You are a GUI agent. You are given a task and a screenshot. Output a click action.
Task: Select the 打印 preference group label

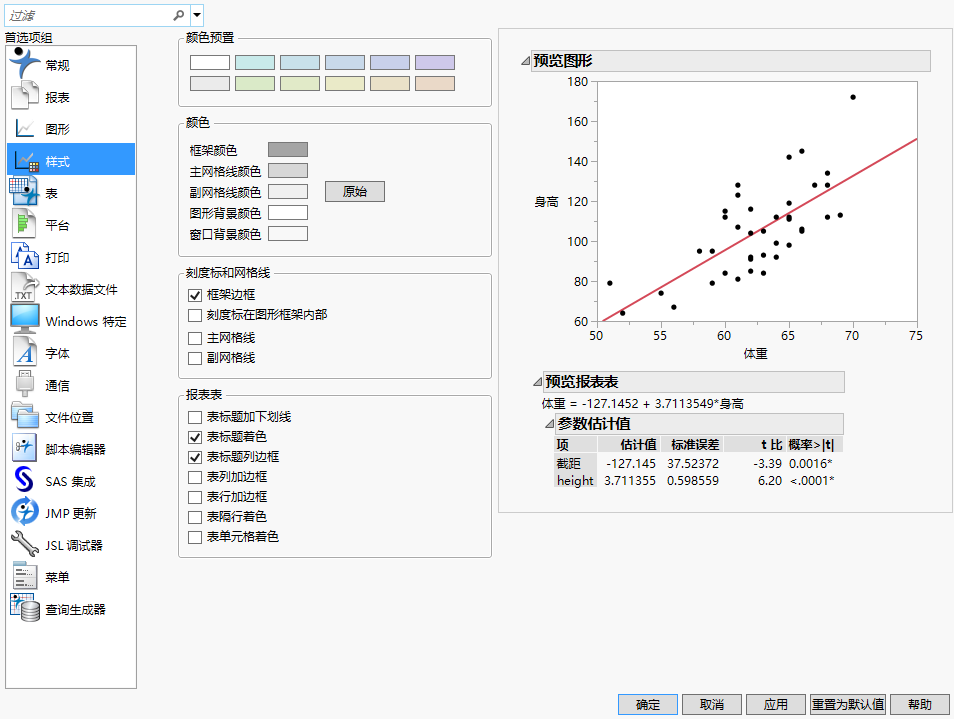(x=57, y=257)
